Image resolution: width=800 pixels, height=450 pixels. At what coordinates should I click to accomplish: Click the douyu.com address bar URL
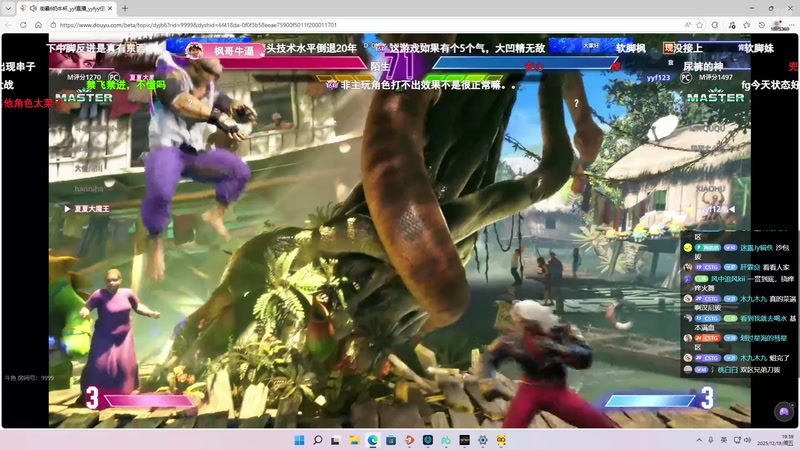click(x=198, y=24)
